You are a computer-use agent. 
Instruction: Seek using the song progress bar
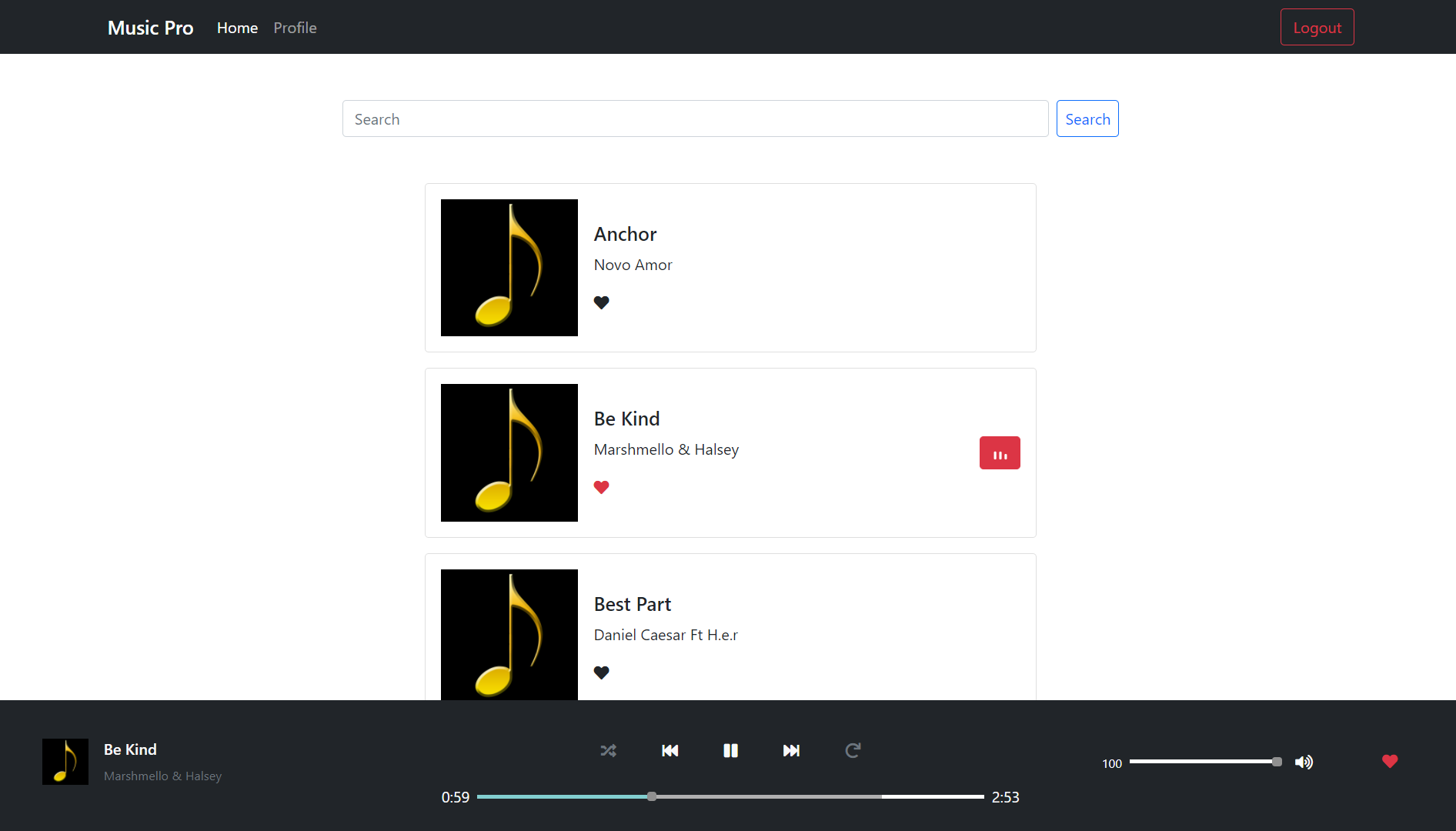(730, 796)
